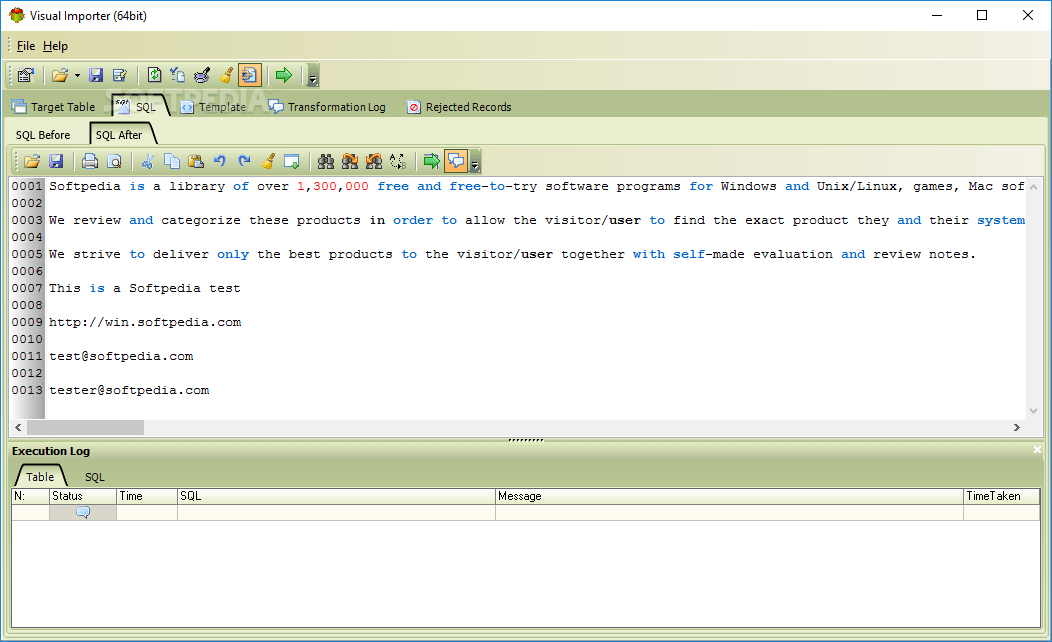Click the paste clipboard icon

196,161
